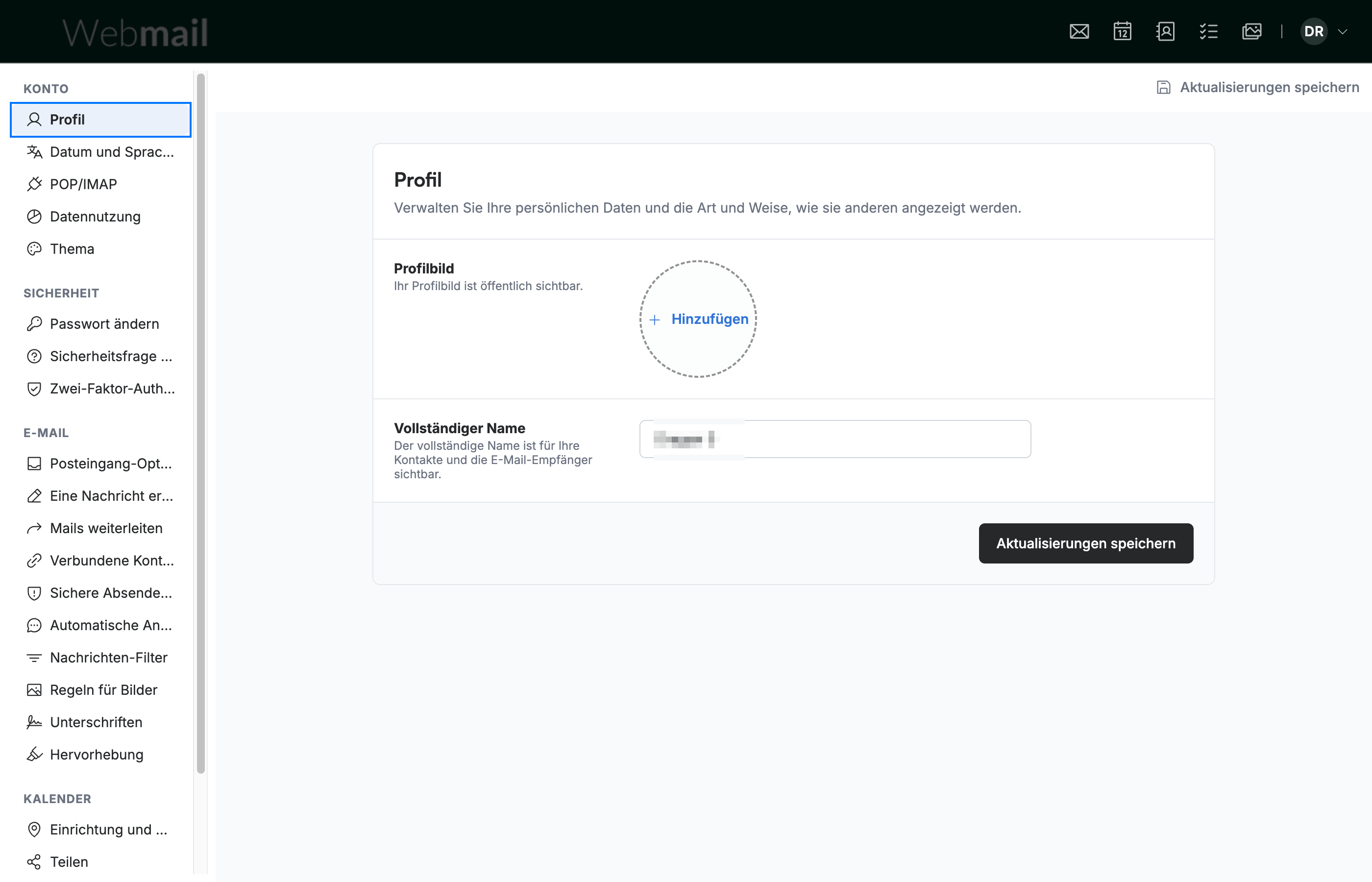Viewport: 1372px width, 882px height.
Task: Click the Verbundene Kont... link icon
Action: (x=34, y=560)
